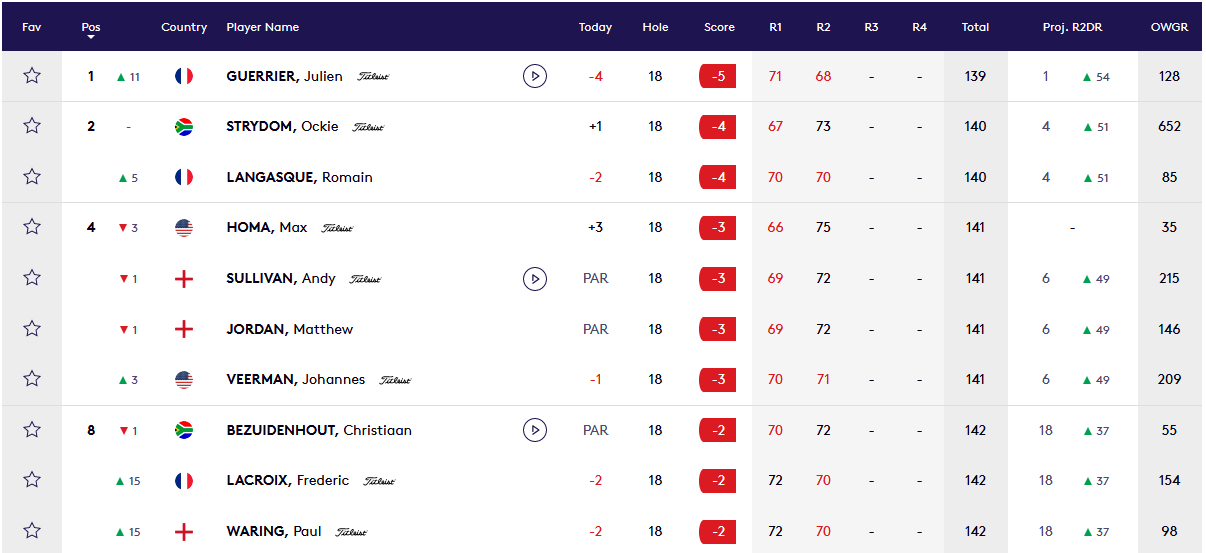Sort by the OWGR column header
Viewport: 1206px width, 553px height.
point(1169,27)
